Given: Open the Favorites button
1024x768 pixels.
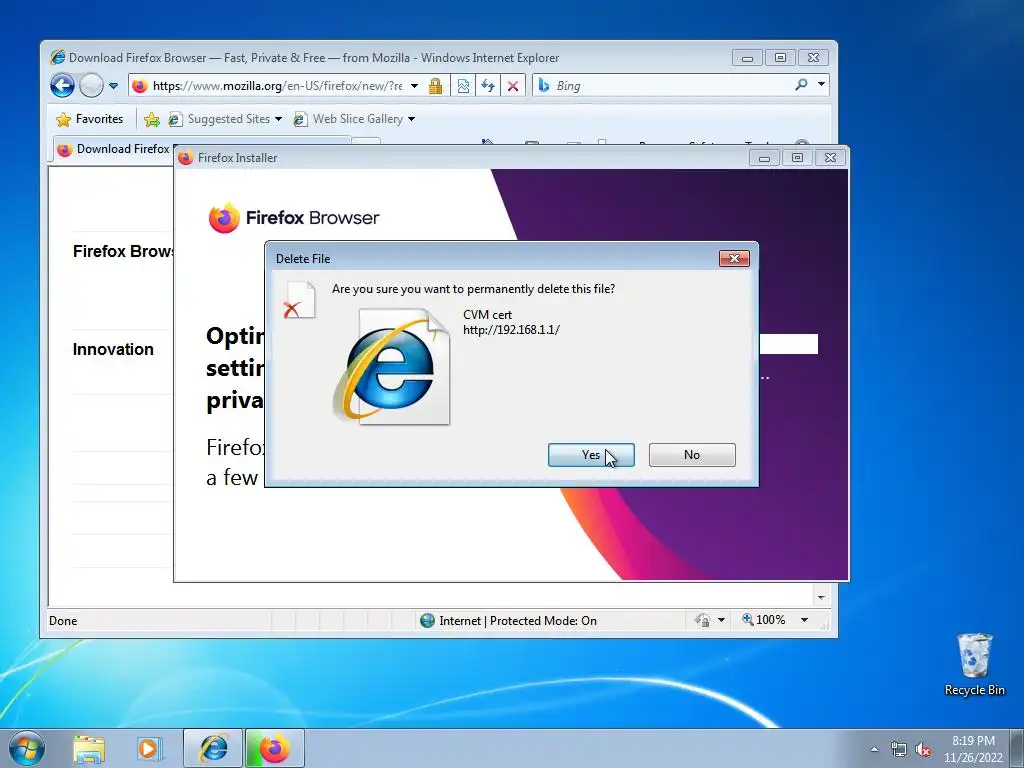Looking at the screenshot, I should tap(90, 119).
